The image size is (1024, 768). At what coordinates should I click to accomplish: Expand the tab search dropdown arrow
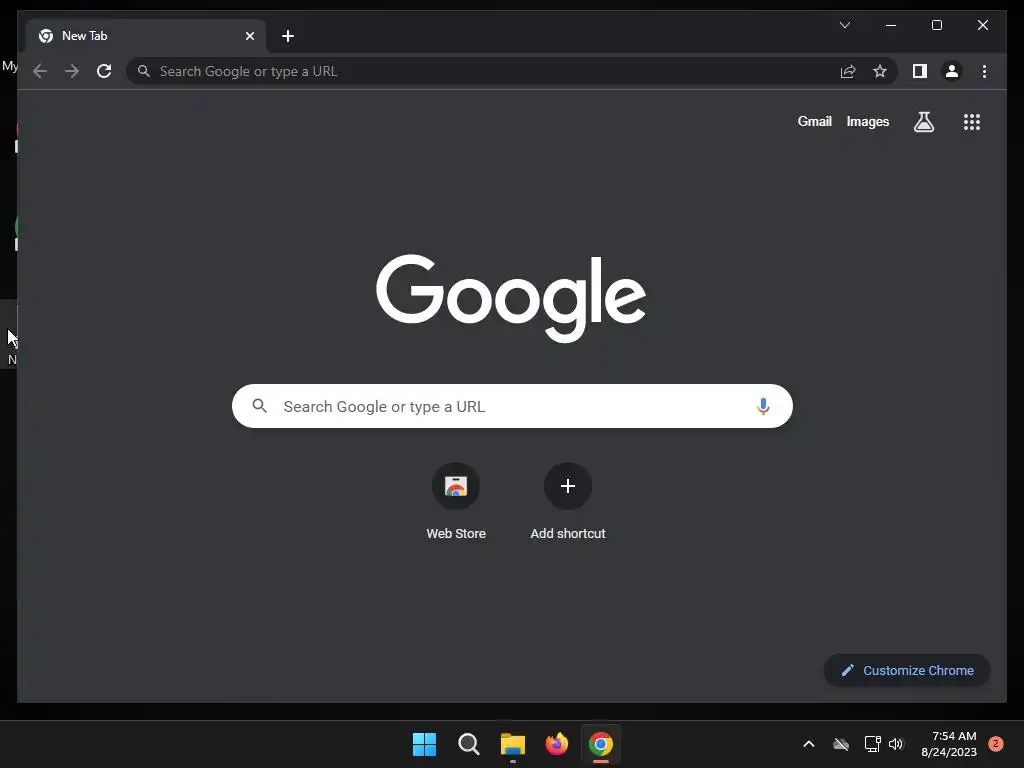(844, 25)
